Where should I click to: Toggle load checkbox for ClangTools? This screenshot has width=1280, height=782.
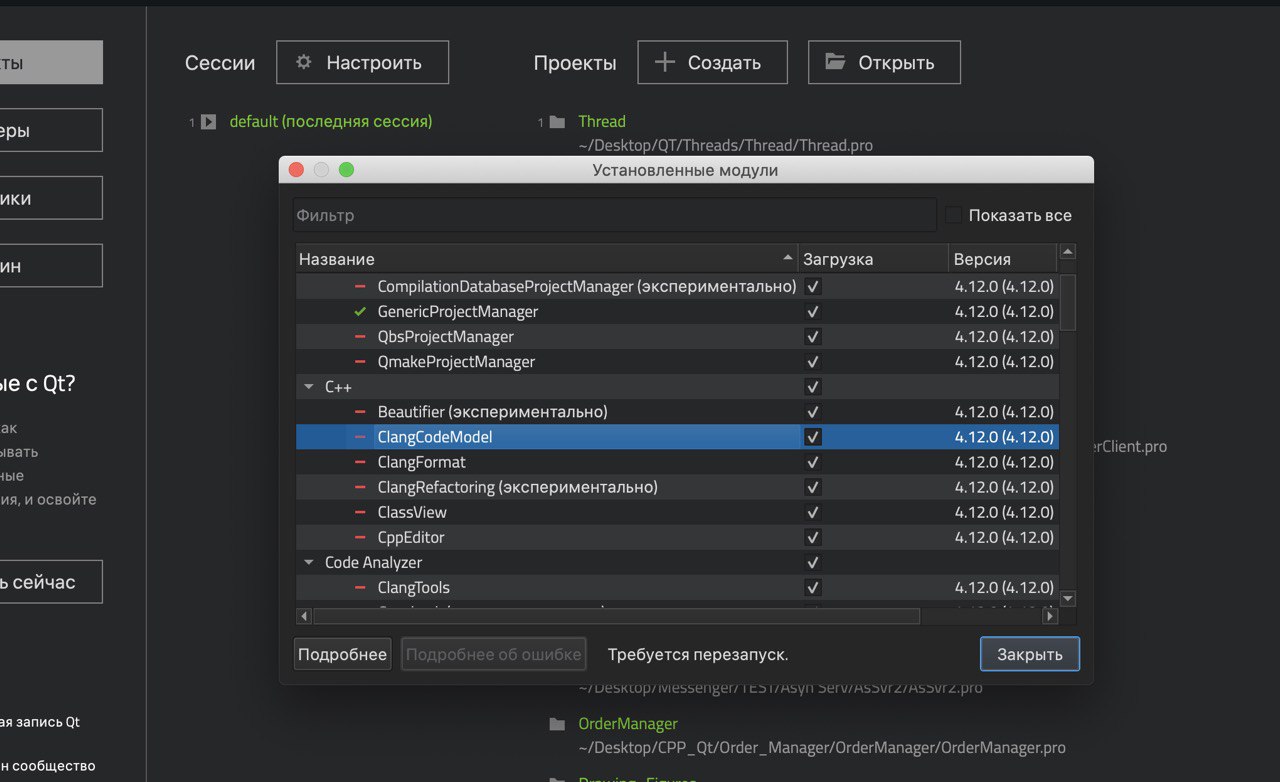[813, 587]
